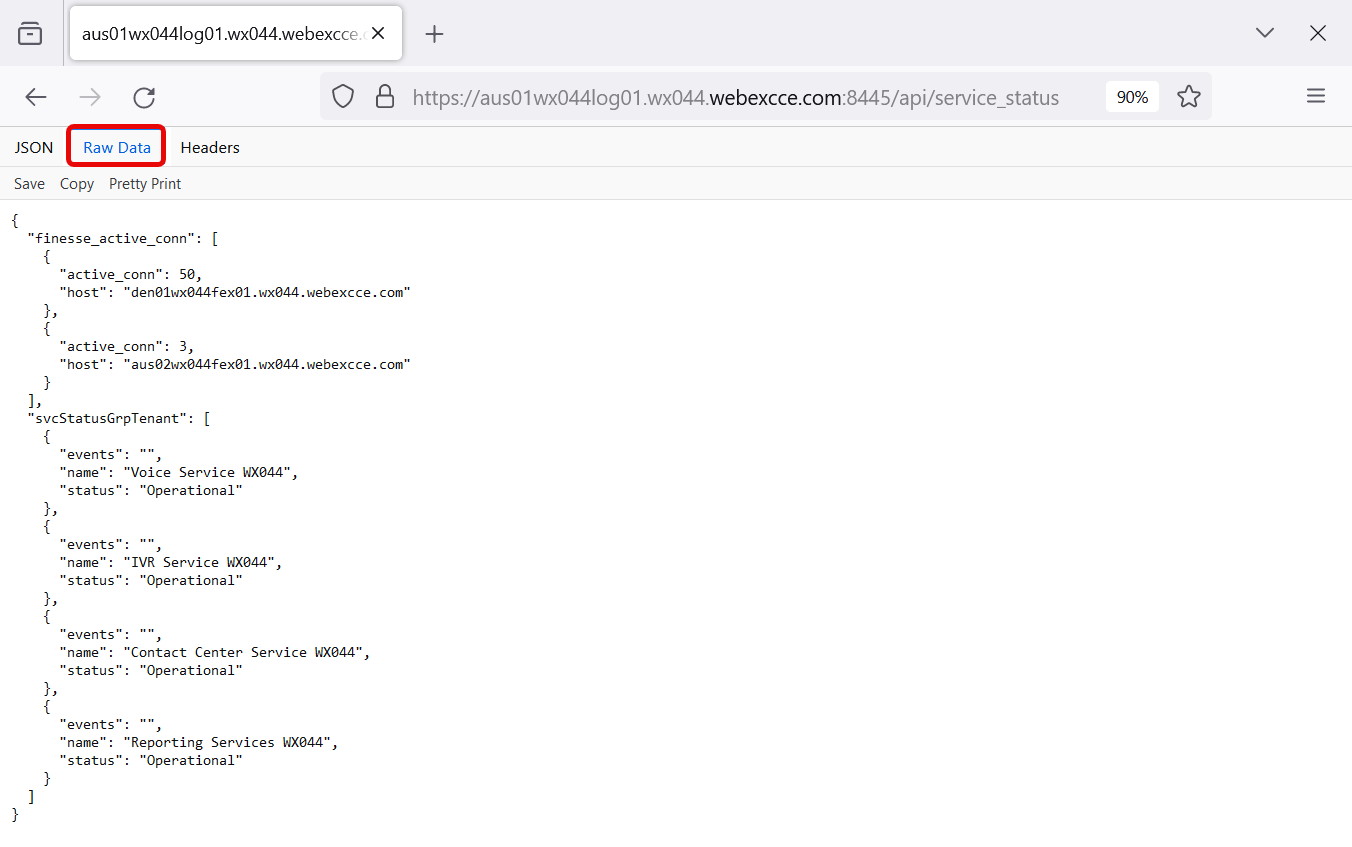Open a new tab with the plus icon

point(434,34)
